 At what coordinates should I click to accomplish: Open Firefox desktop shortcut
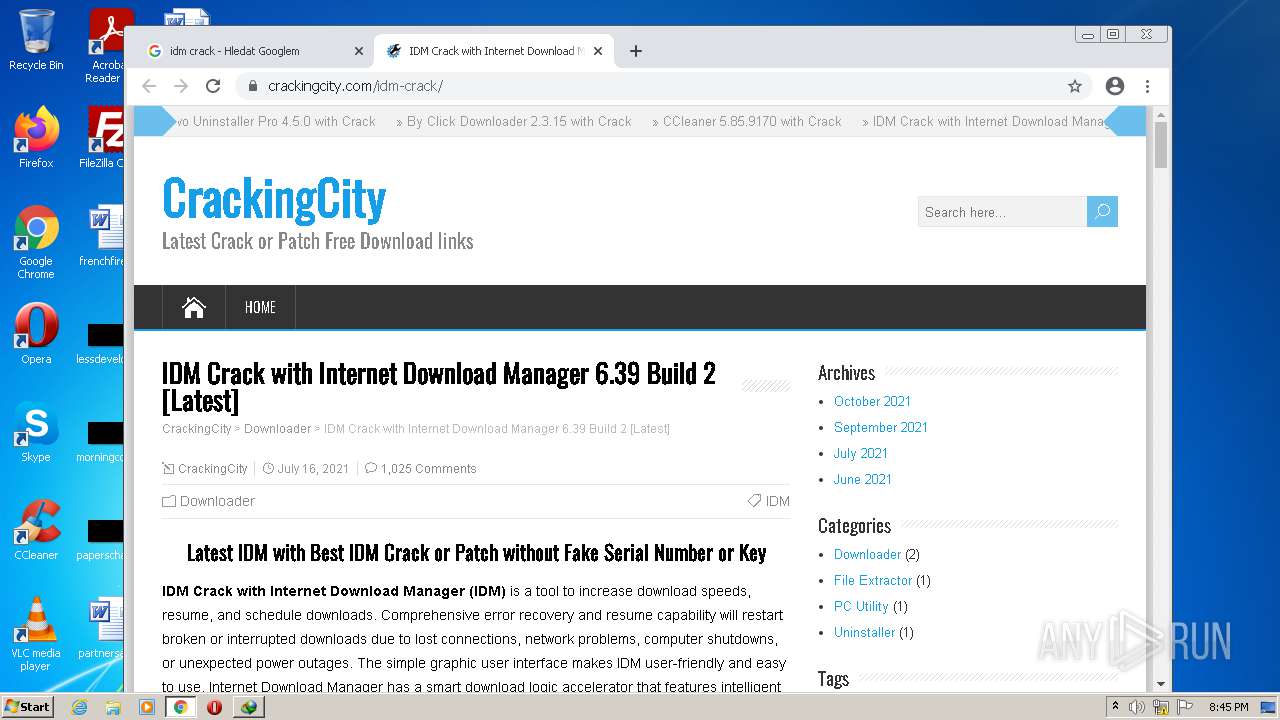(36, 138)
